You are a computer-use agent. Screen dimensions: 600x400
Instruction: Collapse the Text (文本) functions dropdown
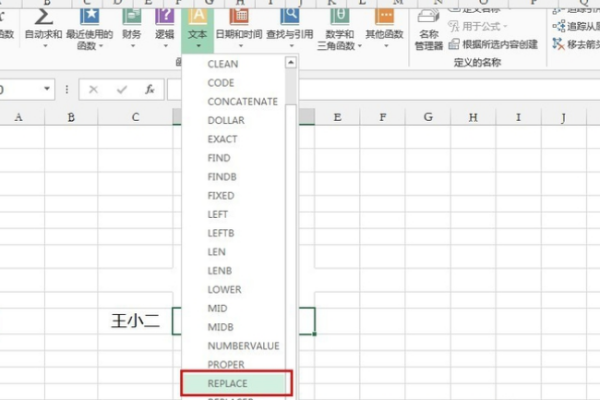pos(197,24)
